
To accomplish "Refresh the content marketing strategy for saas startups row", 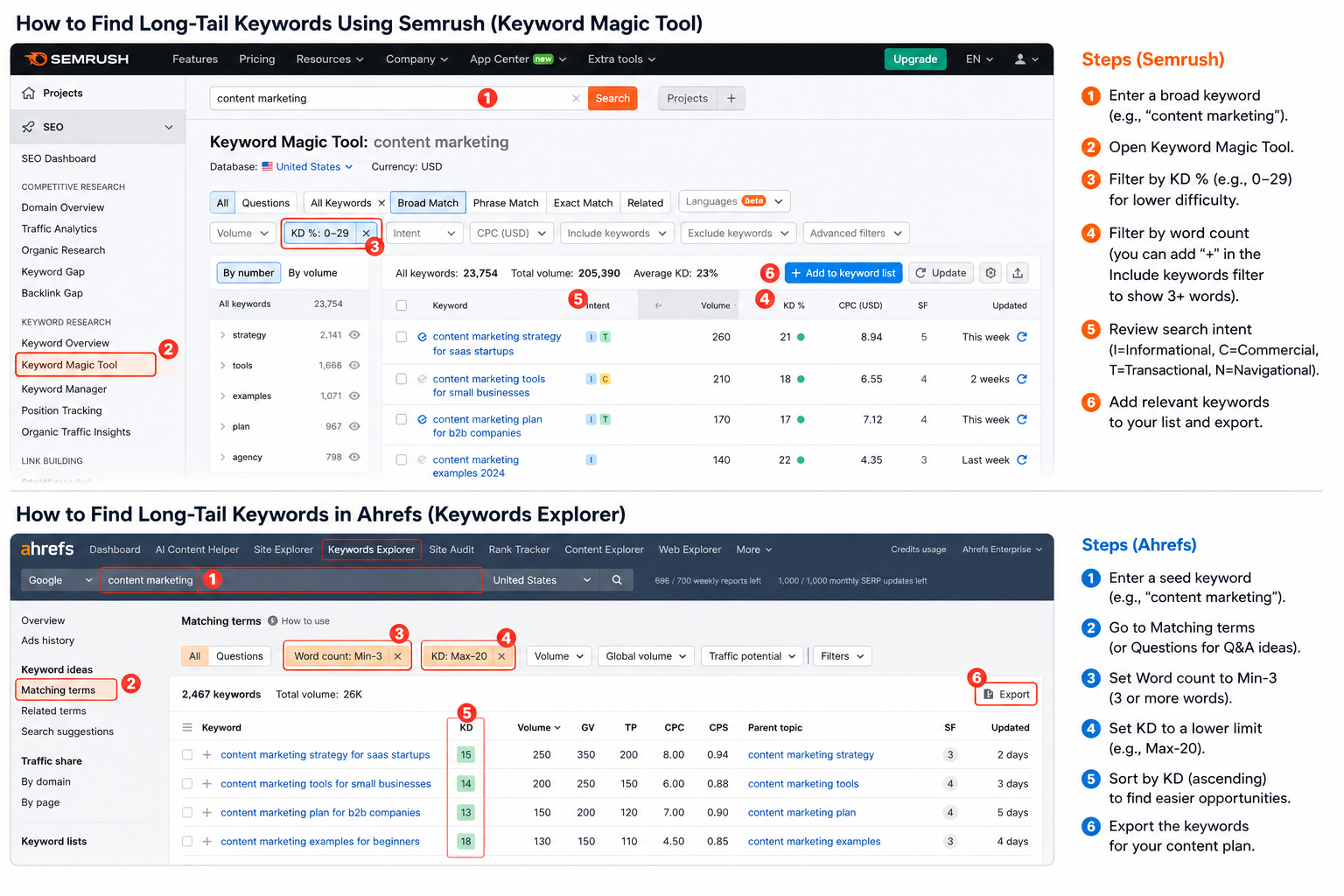I will pos(1022,337).
